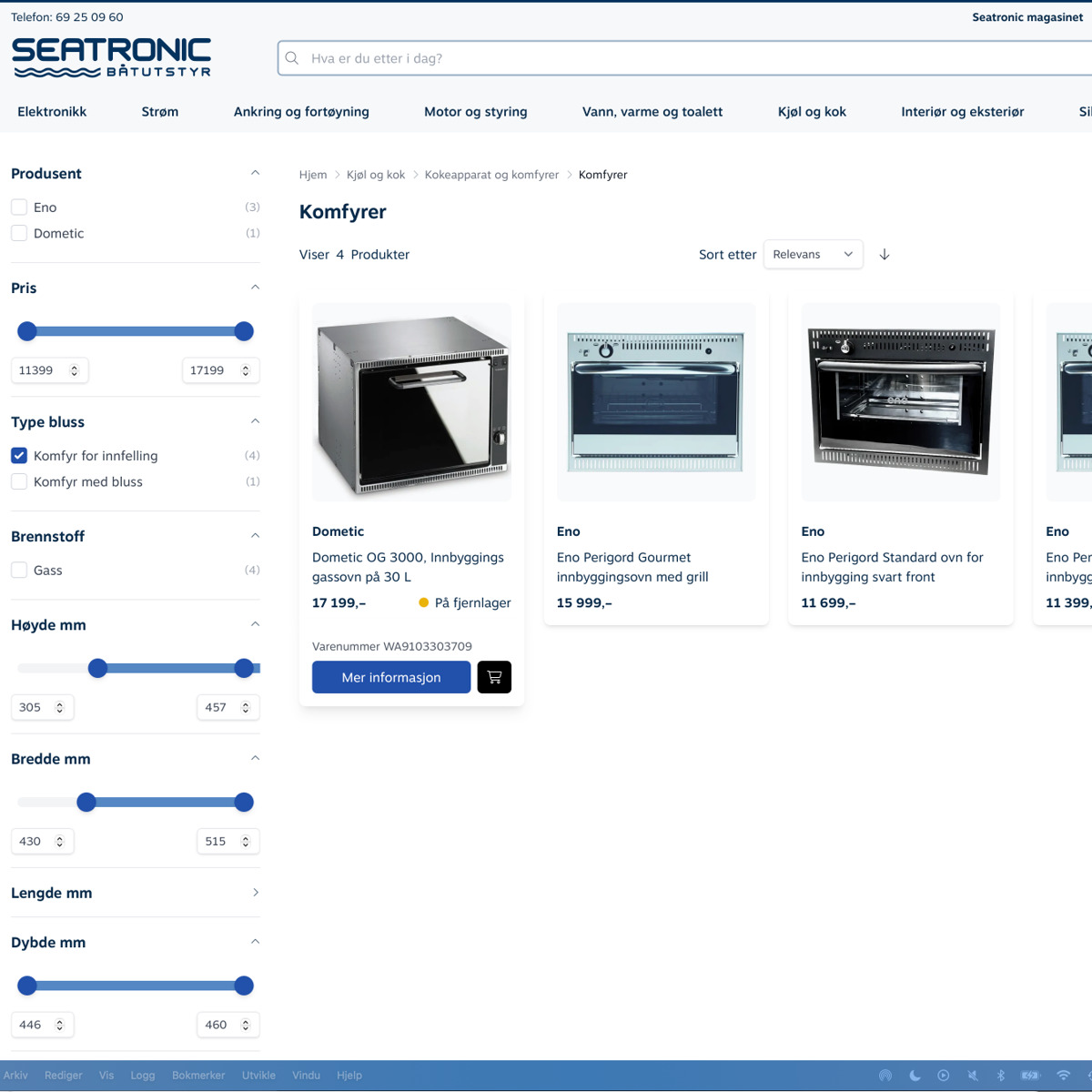Viewport: 1092px width, 1092px height.
Task: Open Dometic OG 3000 oven image
Action: click(x=411, y=402)
